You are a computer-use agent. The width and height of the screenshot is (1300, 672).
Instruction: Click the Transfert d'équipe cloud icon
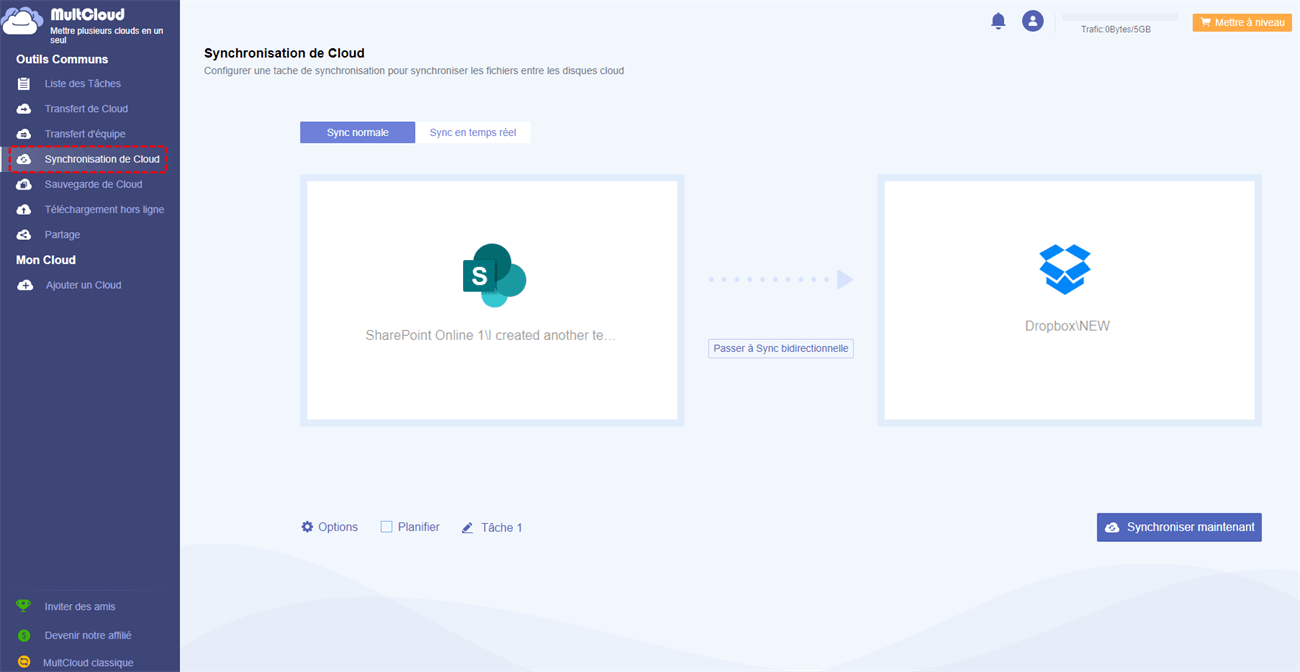24,134
